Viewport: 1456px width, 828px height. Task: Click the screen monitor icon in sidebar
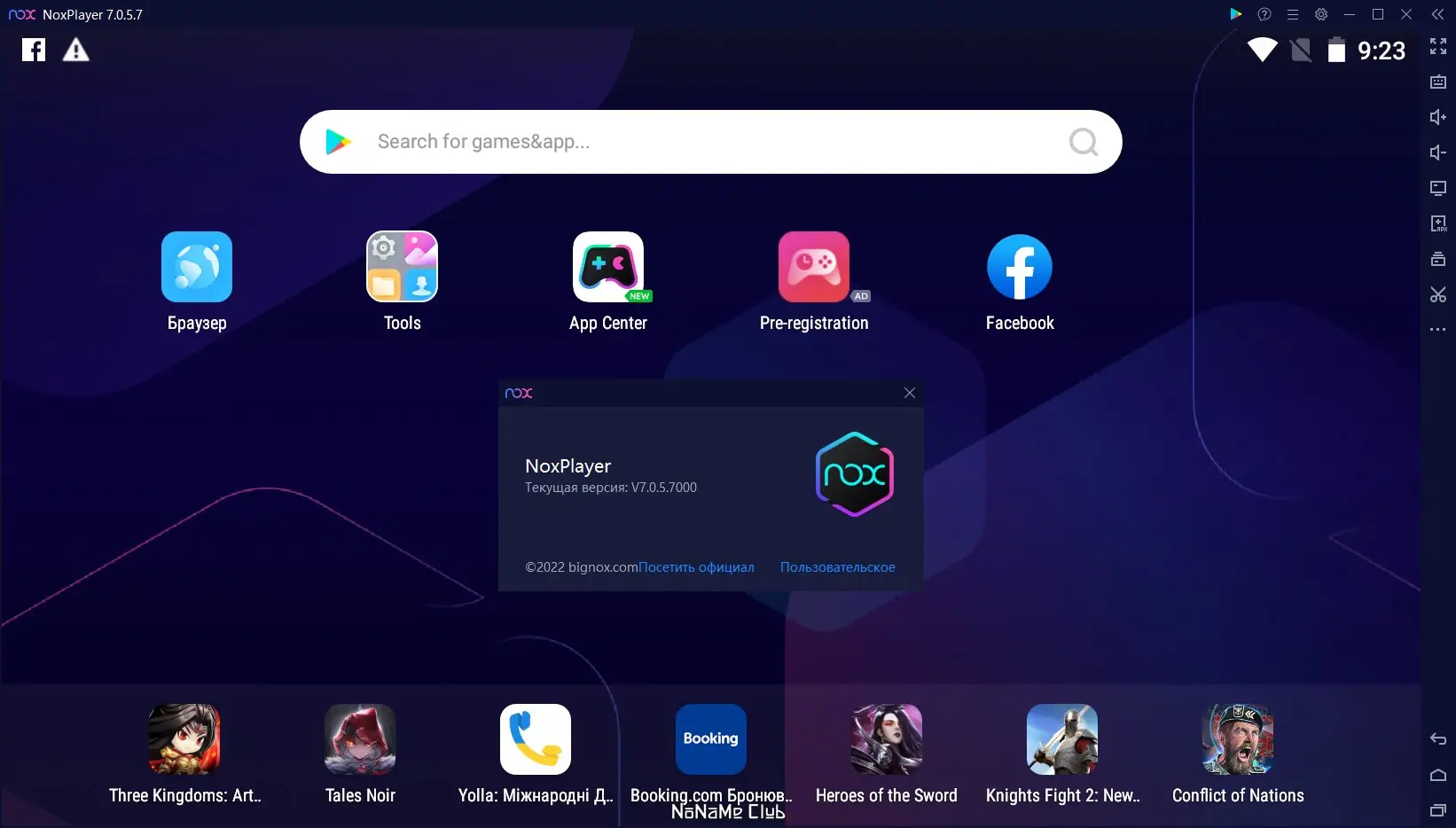[x=1438, y=188]
